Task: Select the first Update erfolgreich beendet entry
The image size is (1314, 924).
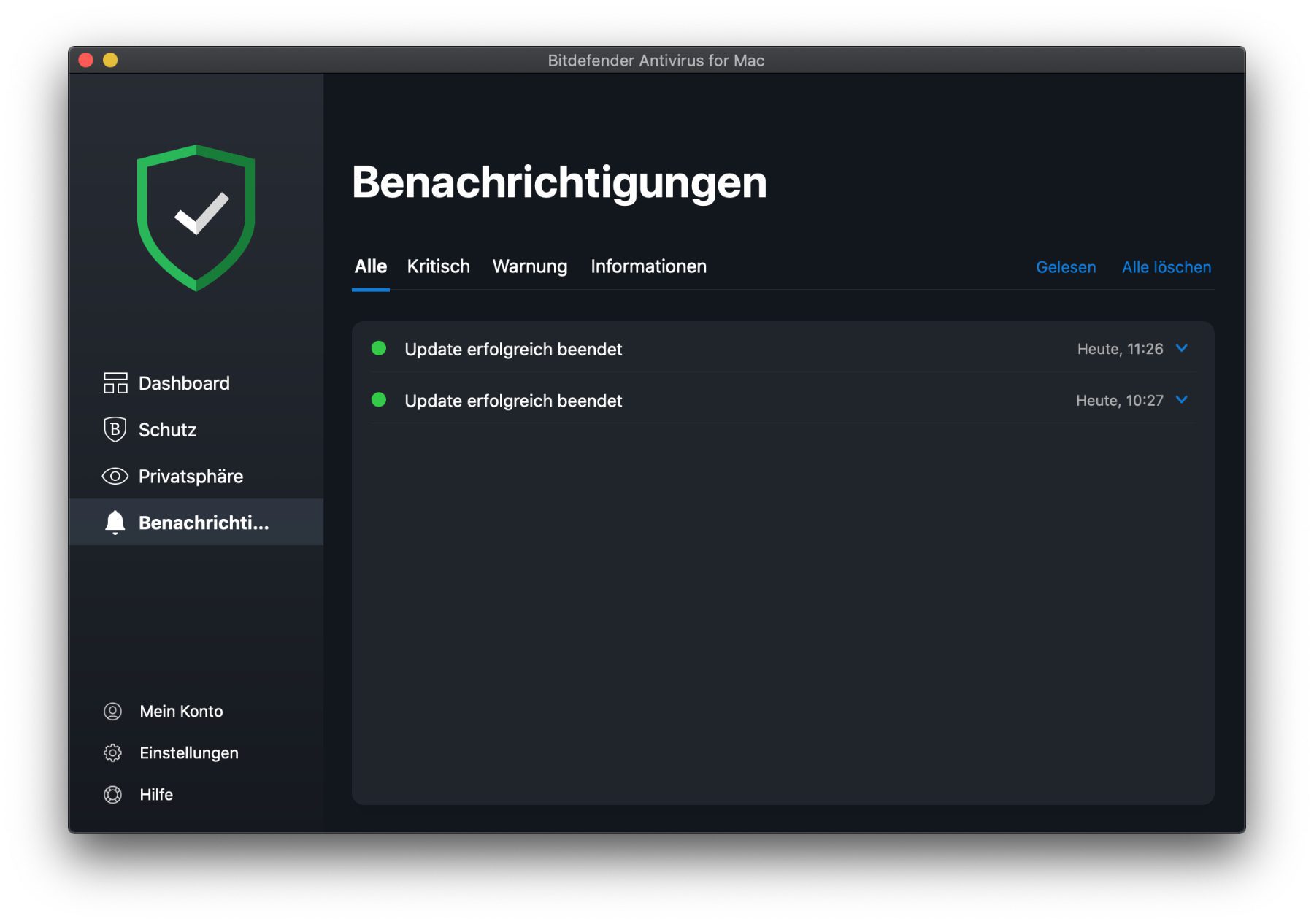Action: coord(513,350)
